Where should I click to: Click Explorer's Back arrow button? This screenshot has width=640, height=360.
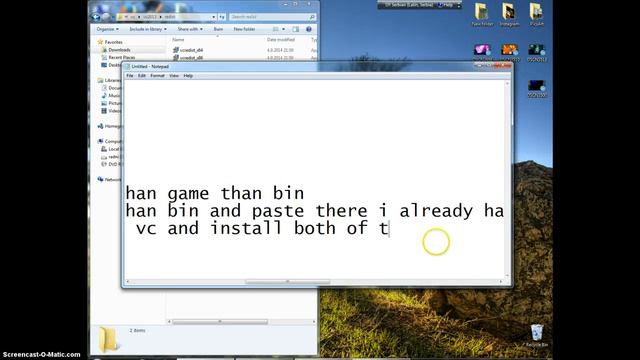coord(96,17)
